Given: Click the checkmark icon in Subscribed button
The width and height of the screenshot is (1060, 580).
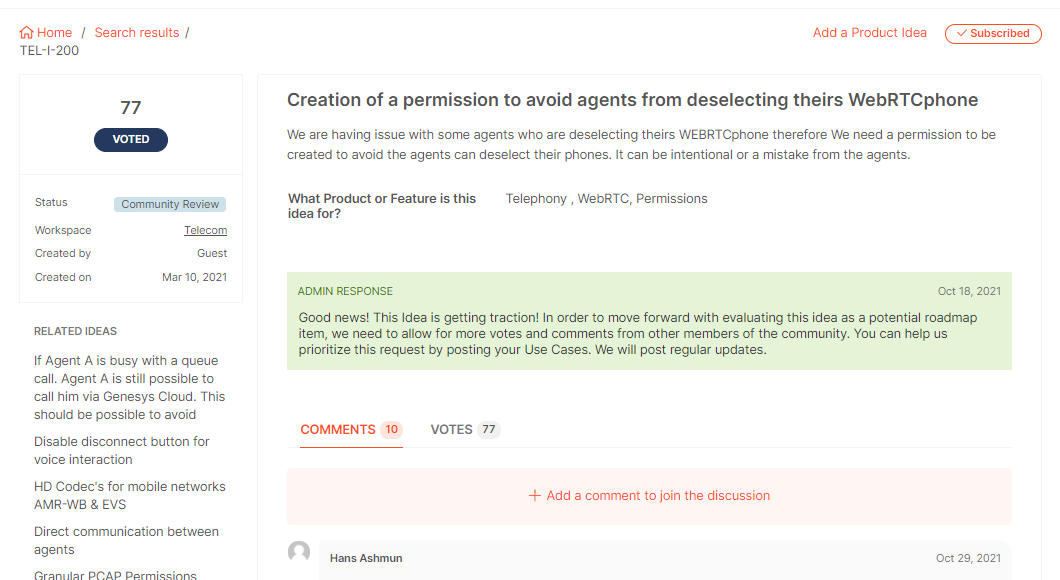Looking at the screenshot, I should (962, 34).
